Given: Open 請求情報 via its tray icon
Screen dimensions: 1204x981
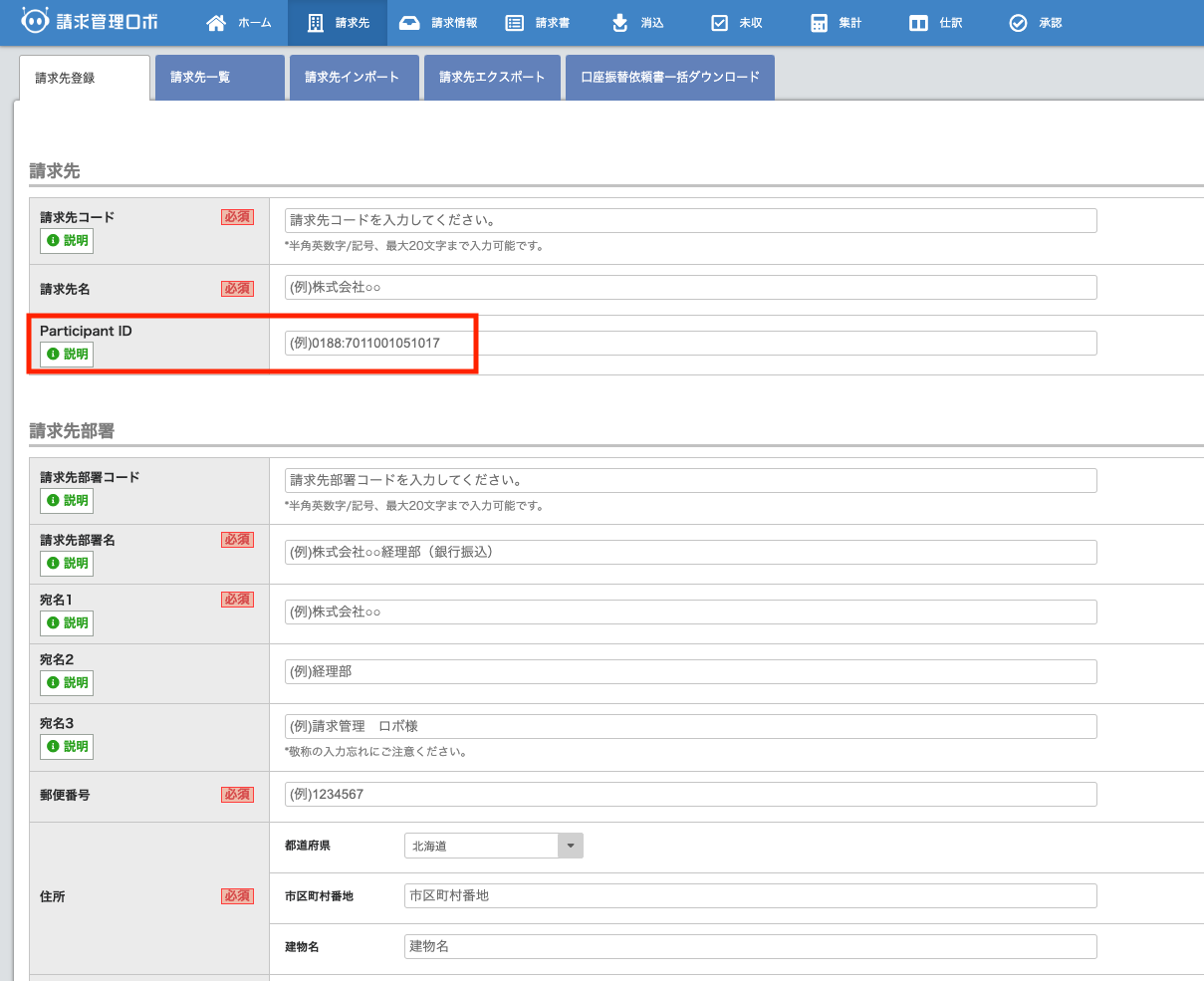Looking at the screenshot, I should tap(409, 23).
